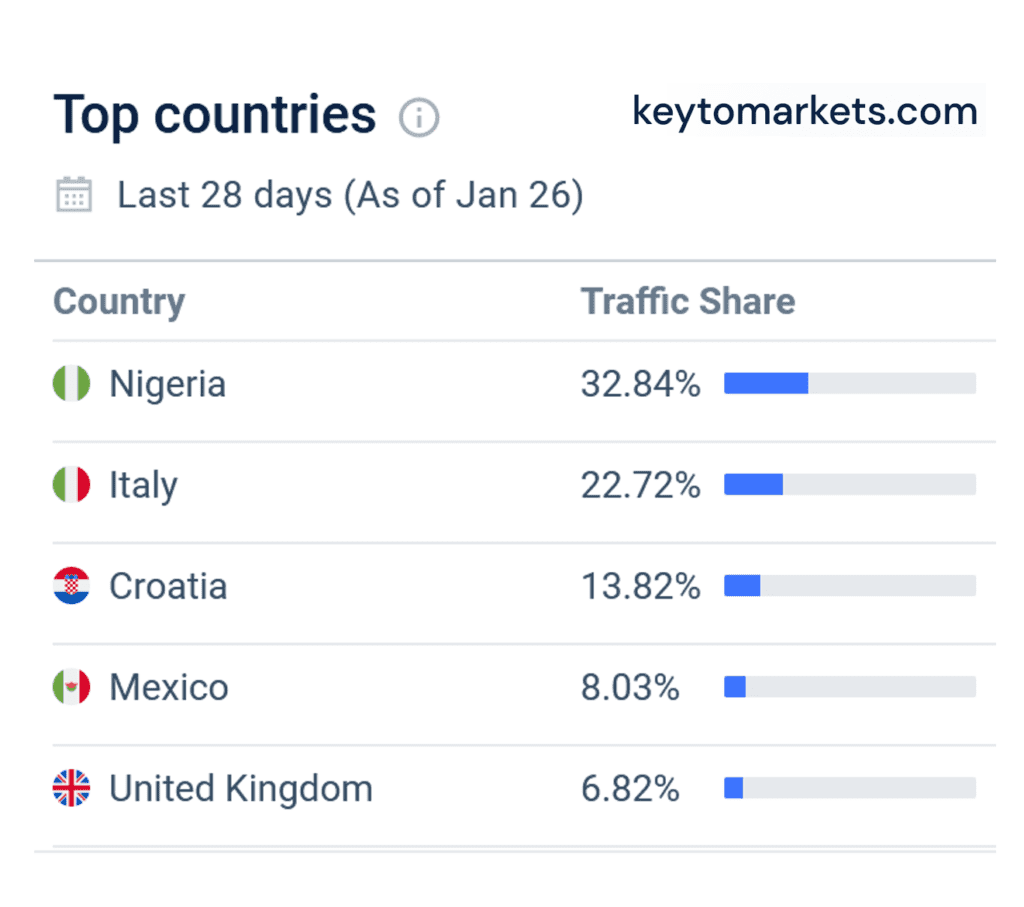The width and height of the screenshot is (1024, 907).
Task: Sort by the Traffic Share column header
Action: [x=688, y=302]
